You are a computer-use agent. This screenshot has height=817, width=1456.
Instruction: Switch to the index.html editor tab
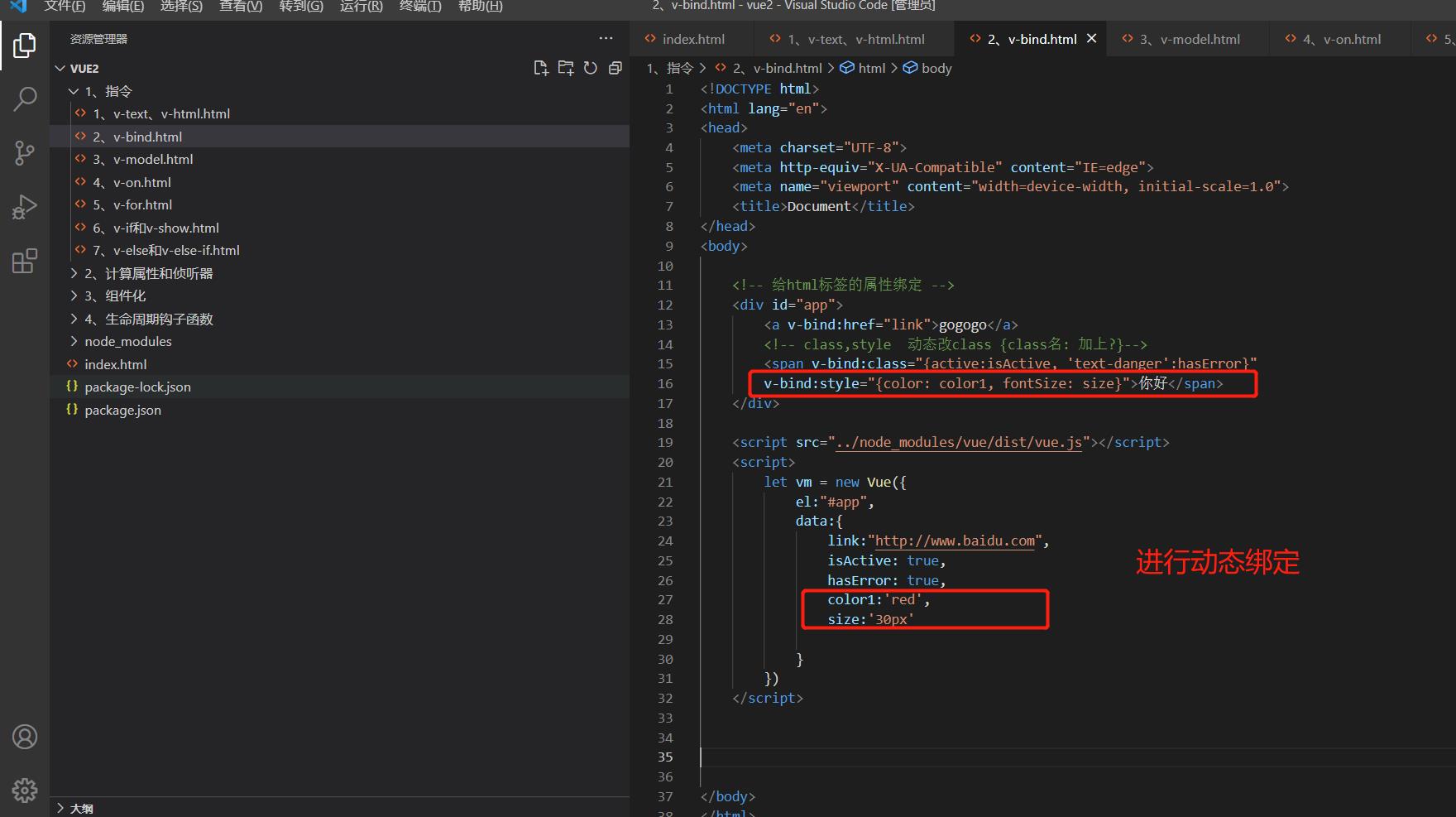tap(693, 39)
